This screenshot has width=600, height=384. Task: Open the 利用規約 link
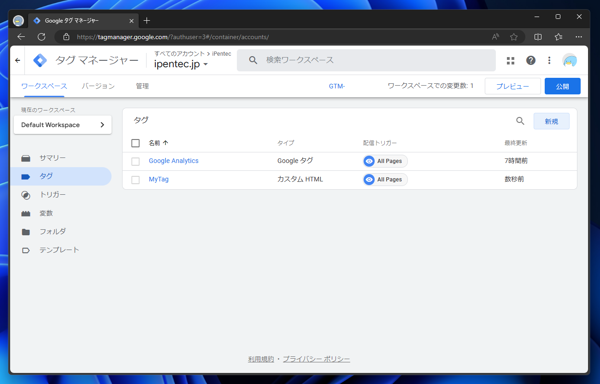pos(261,359)
